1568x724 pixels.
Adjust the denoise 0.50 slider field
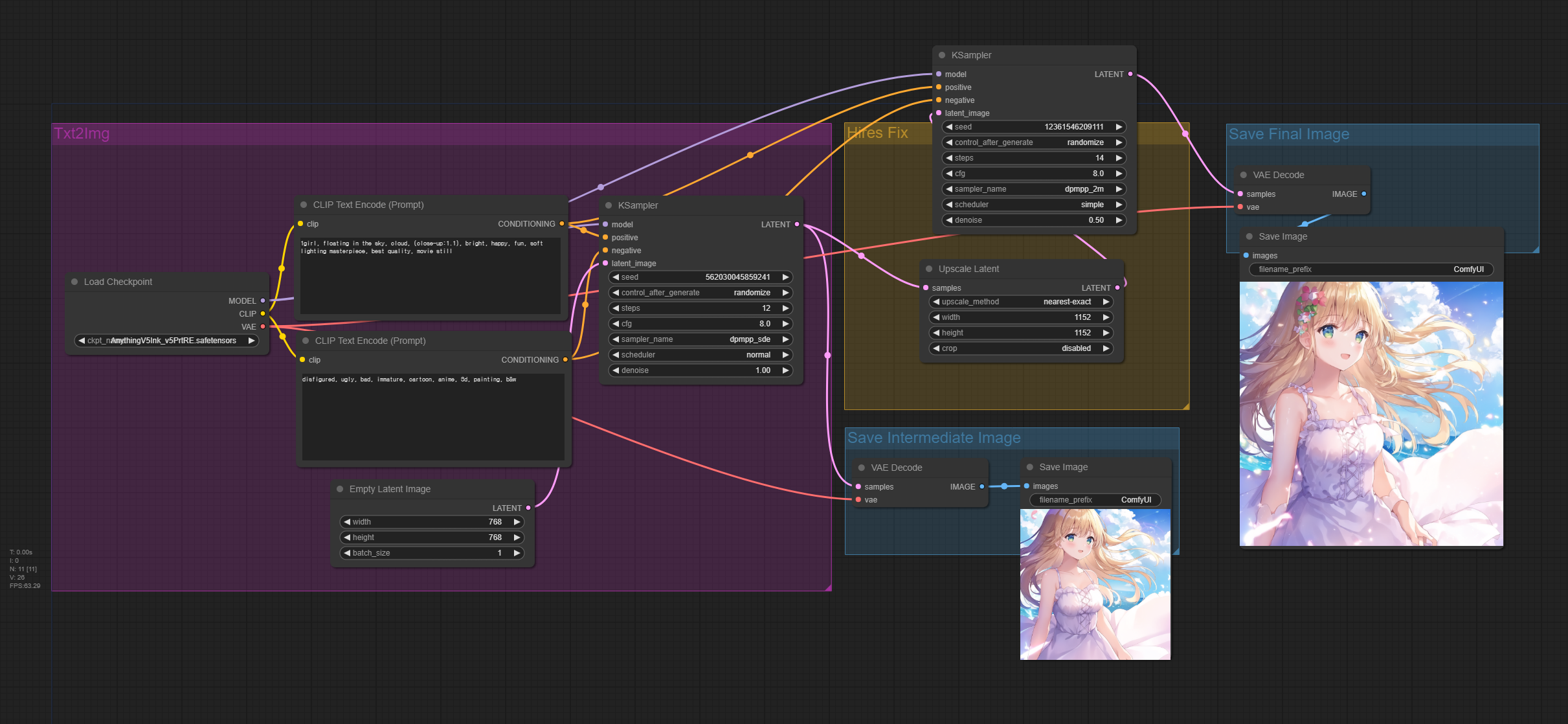pyautogui.click(x=1033, y=220)
